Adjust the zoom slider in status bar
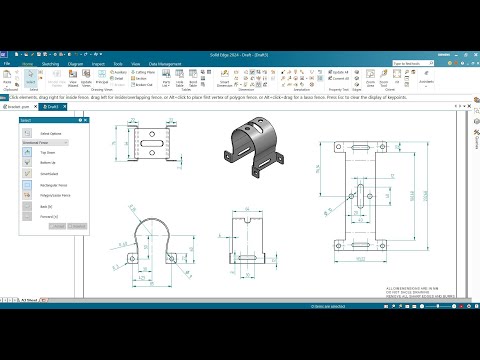The height and width of the screenshot is (360, 480). pos(438,306)
